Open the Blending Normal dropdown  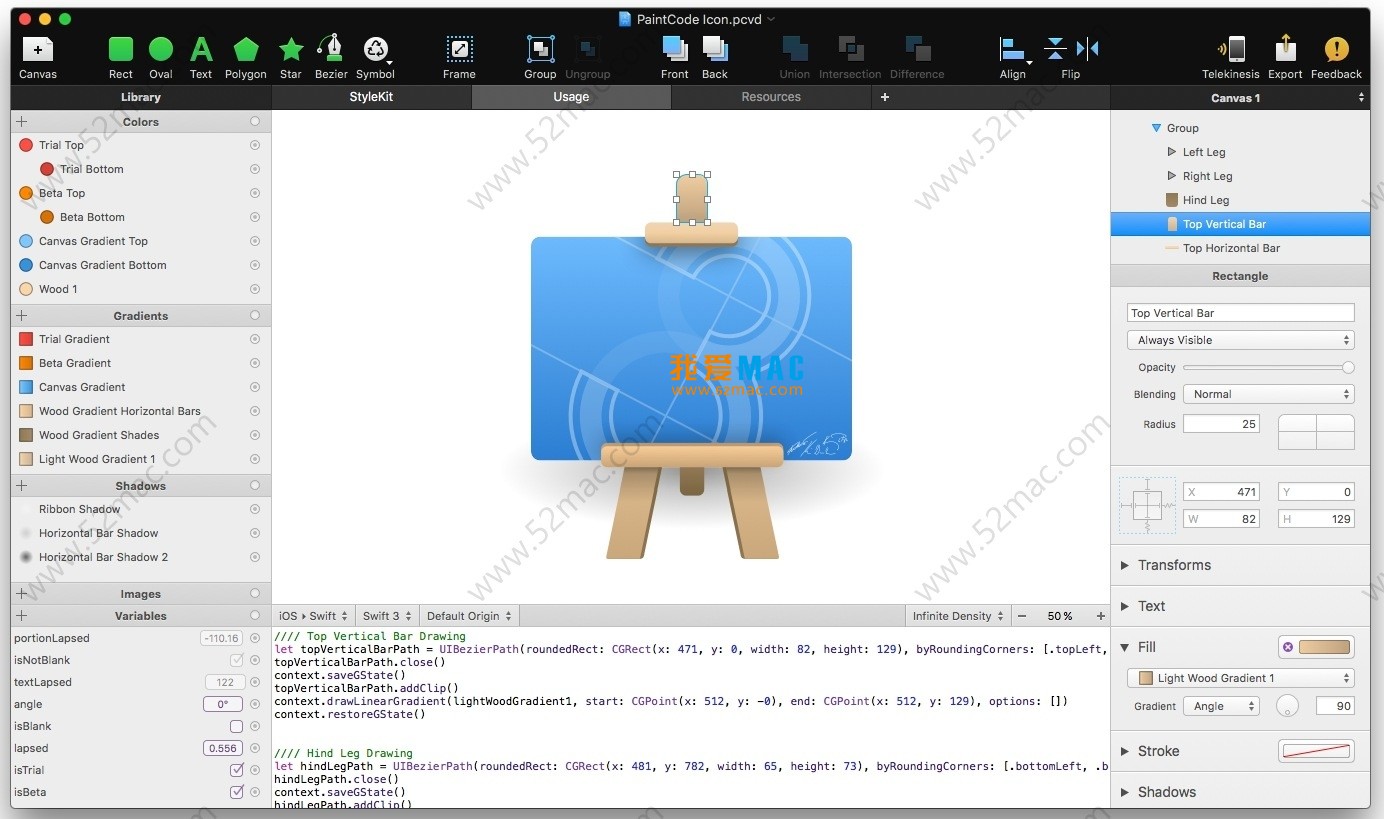tap(1268, 394)
